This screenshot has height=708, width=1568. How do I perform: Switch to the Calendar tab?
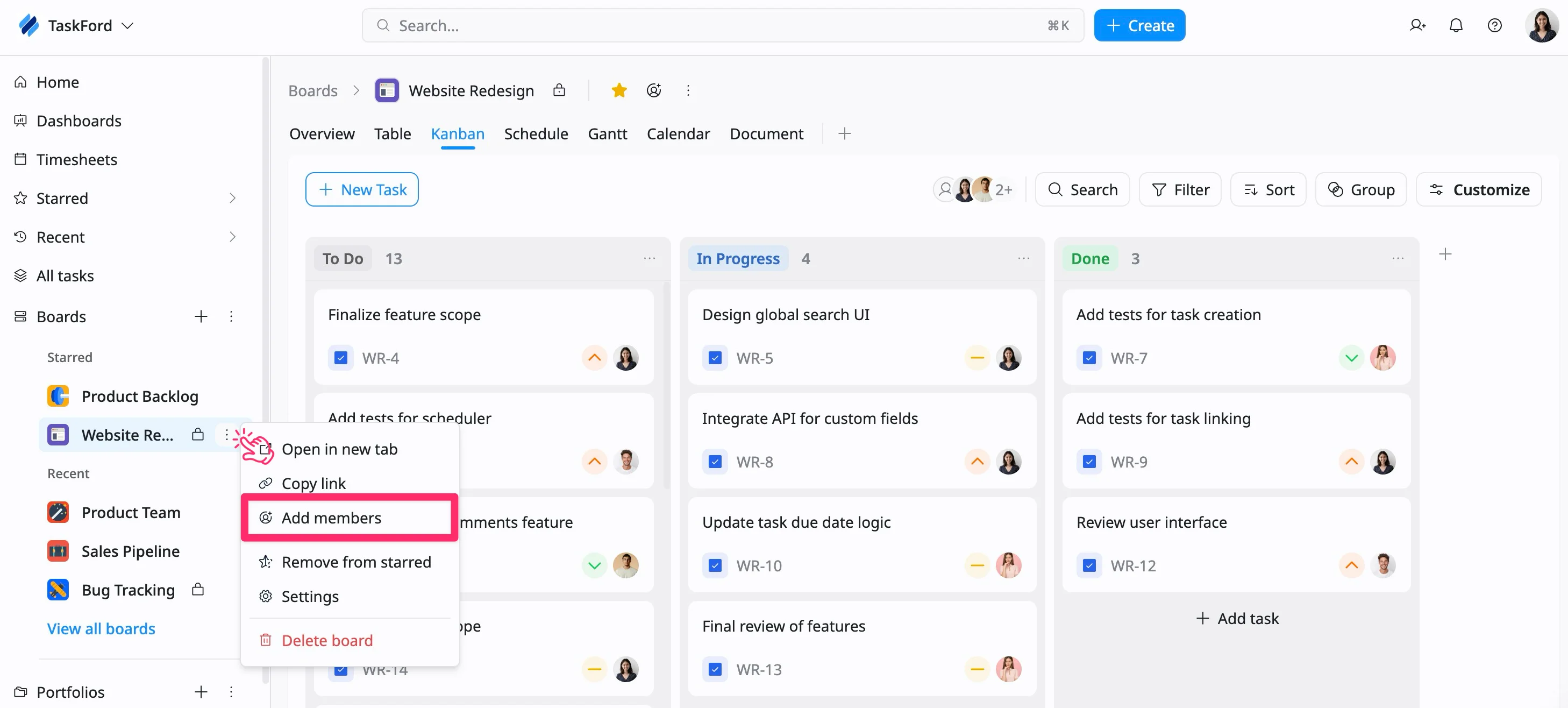[678, 133]
